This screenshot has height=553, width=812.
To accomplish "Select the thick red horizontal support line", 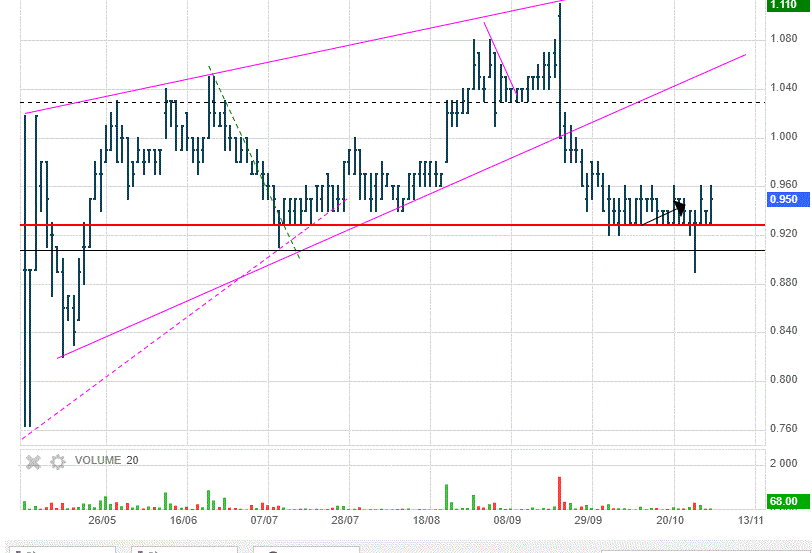I will coord(393,225).
